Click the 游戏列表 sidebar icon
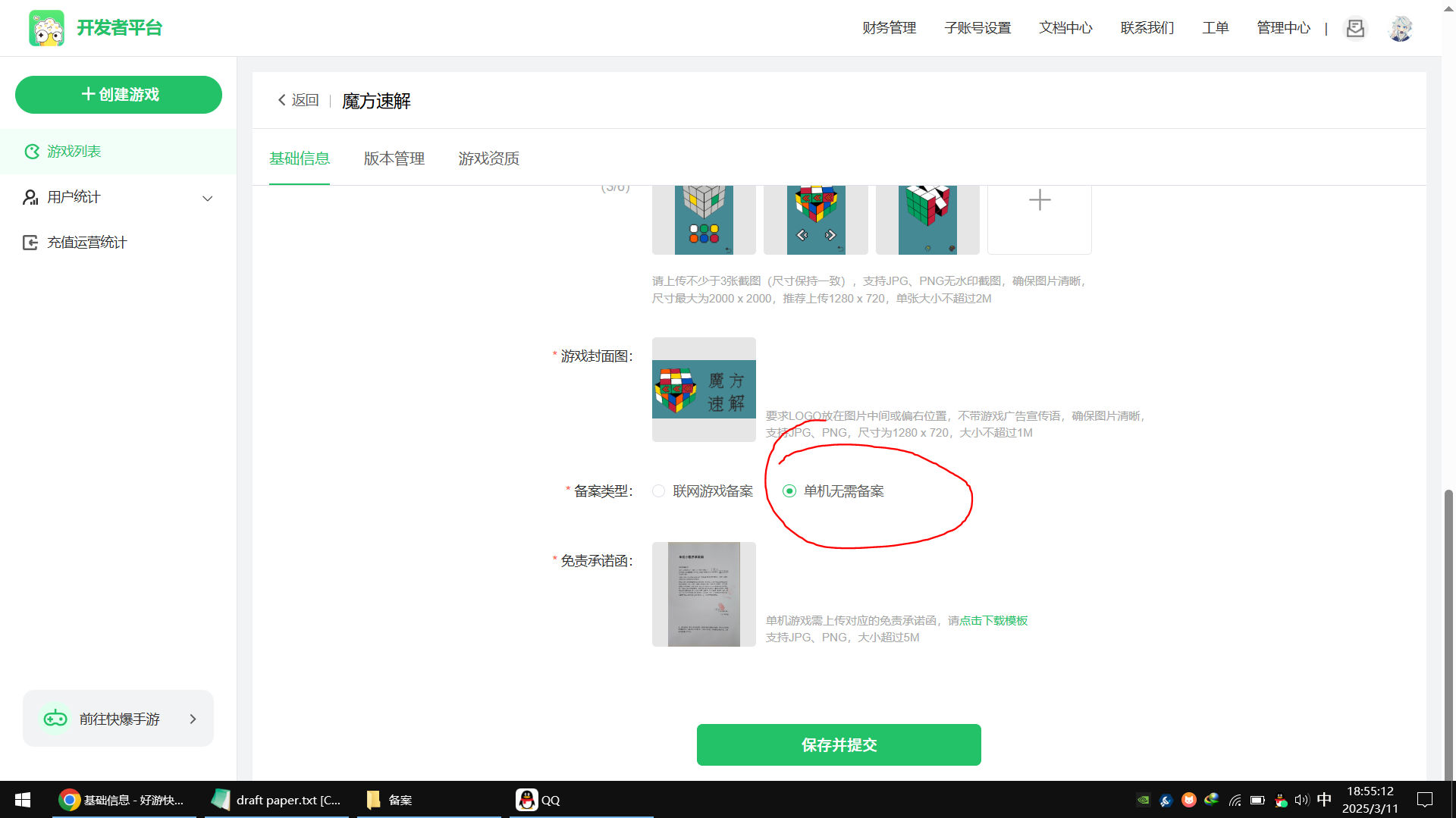 (32, 152)
